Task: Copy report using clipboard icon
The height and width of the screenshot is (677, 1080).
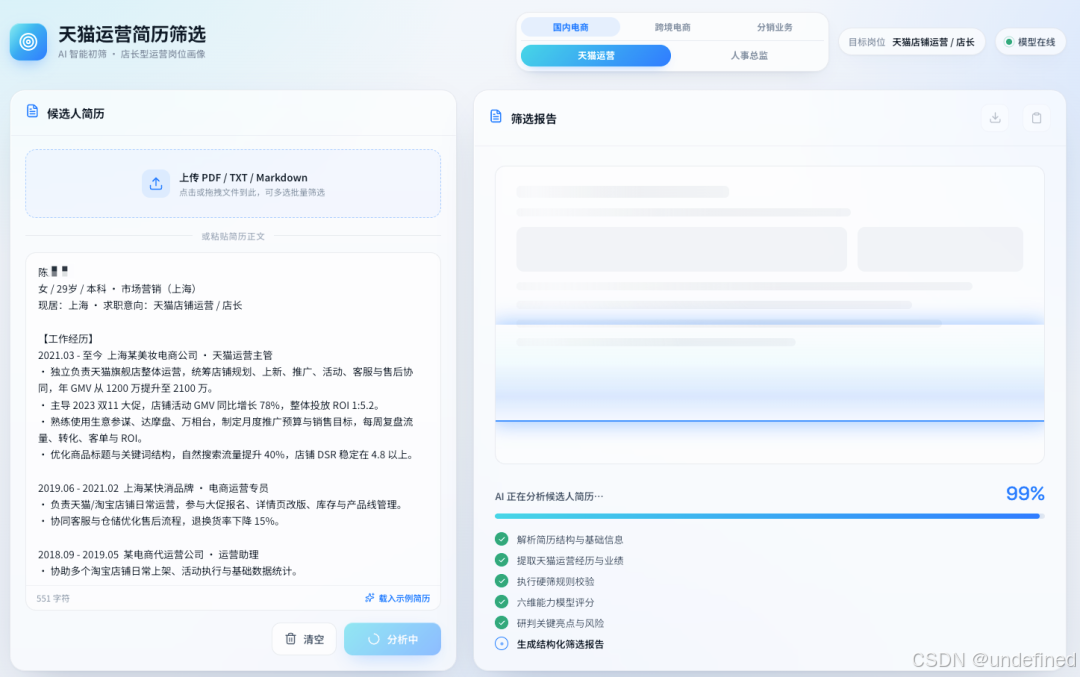Action: (x=1037, y=118)
